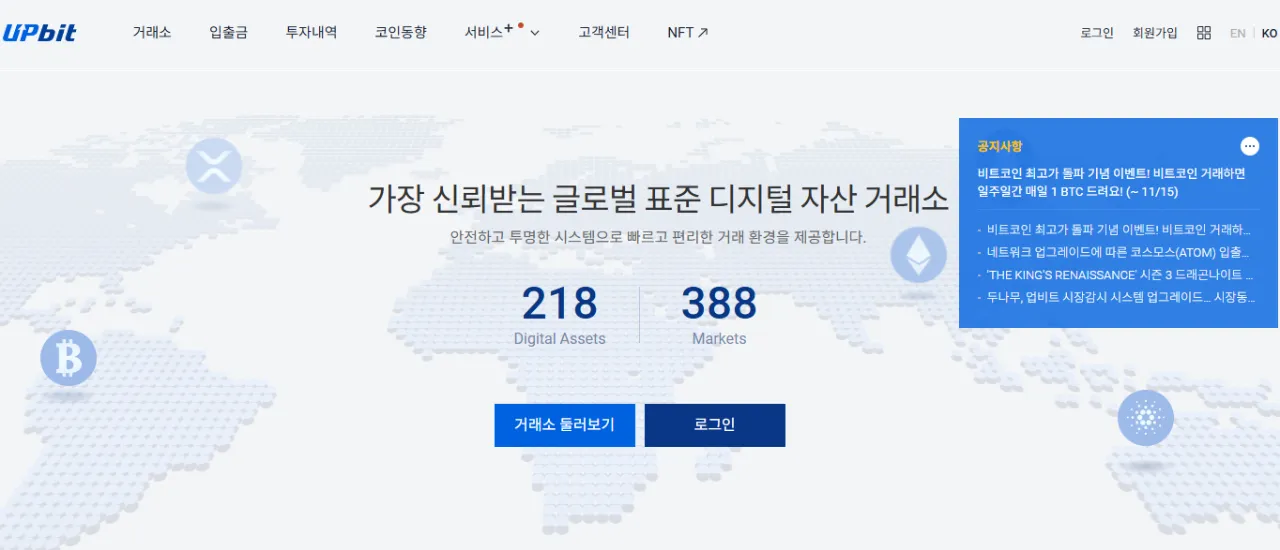The image size is (1280, 550).
Task: Click the XRP coin icon
Action: (214, 165)
